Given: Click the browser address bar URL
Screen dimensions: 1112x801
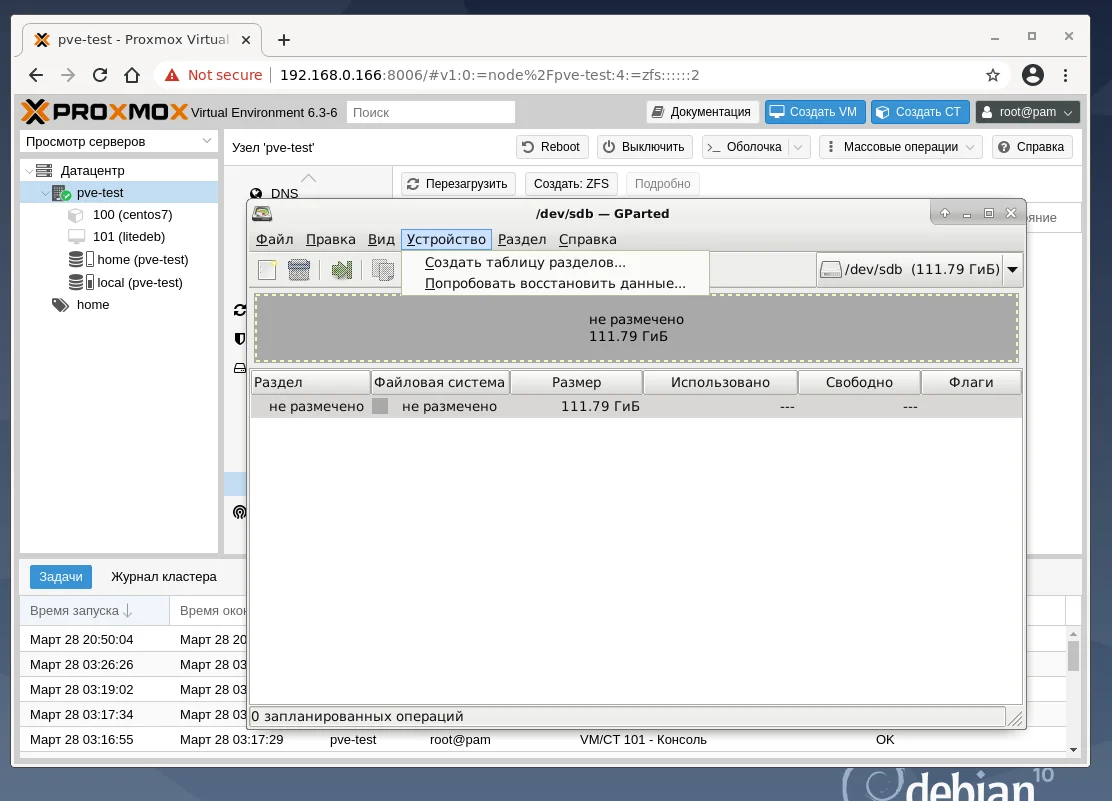Looking at the screenshot, I should click(x=489, y=75).
